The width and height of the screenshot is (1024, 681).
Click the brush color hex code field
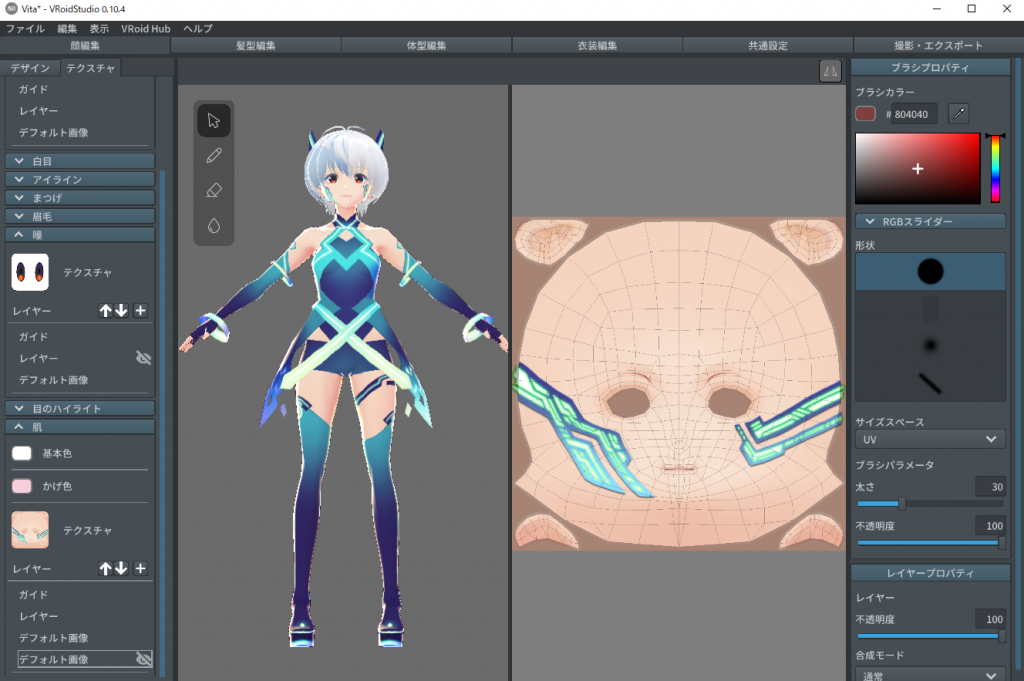[x=914, y=114]
